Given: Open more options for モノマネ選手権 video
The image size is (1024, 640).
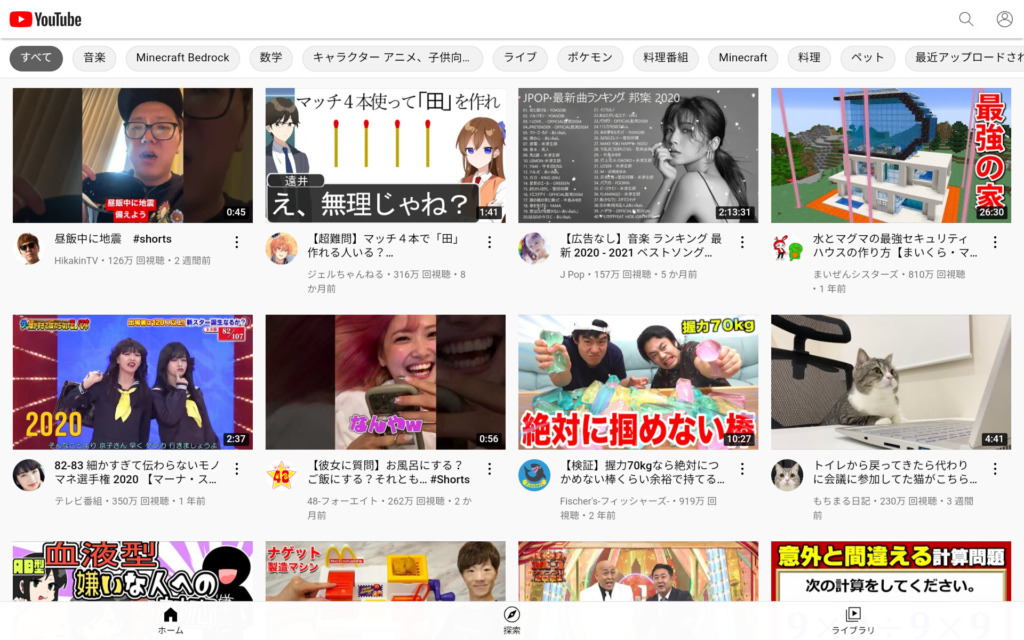Looking at the screenshot, I should point(236,469).
